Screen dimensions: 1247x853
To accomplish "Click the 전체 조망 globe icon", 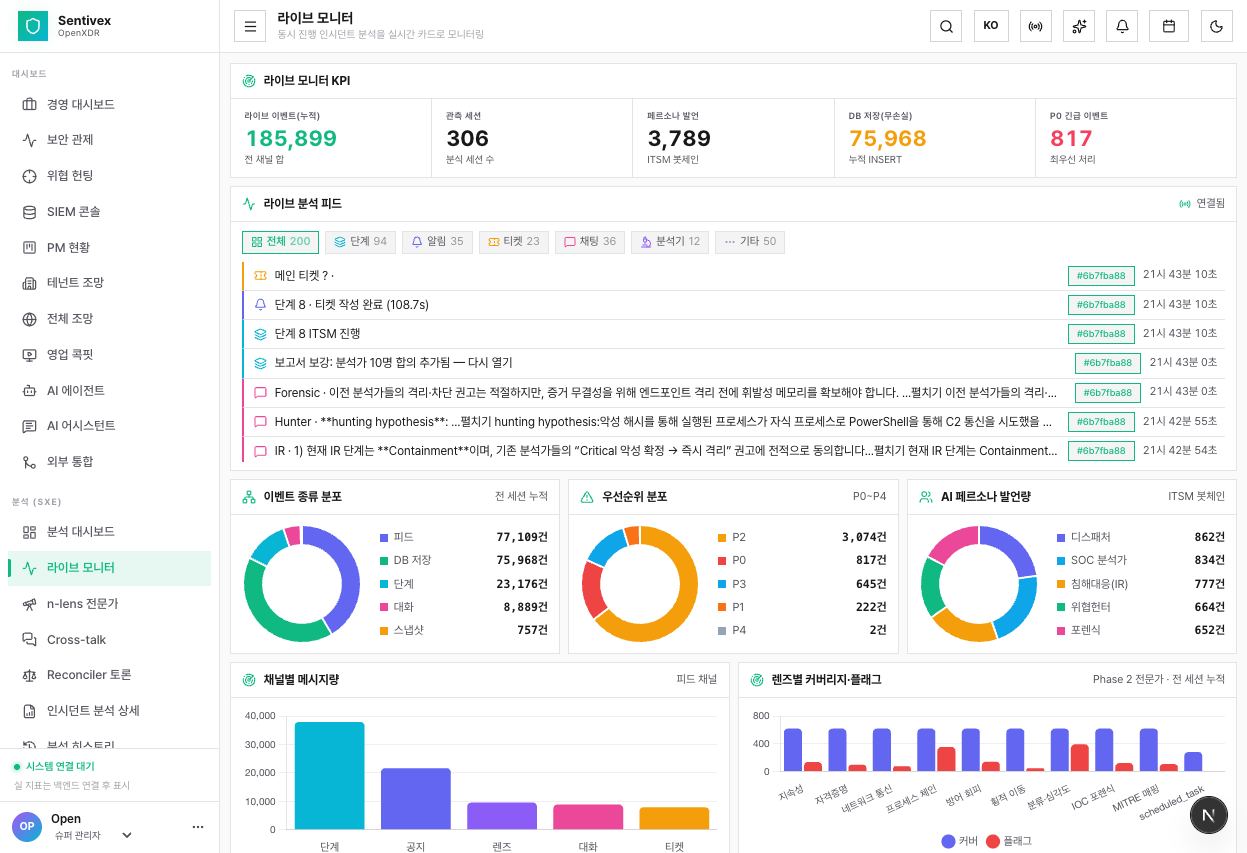I will point(29,319).
